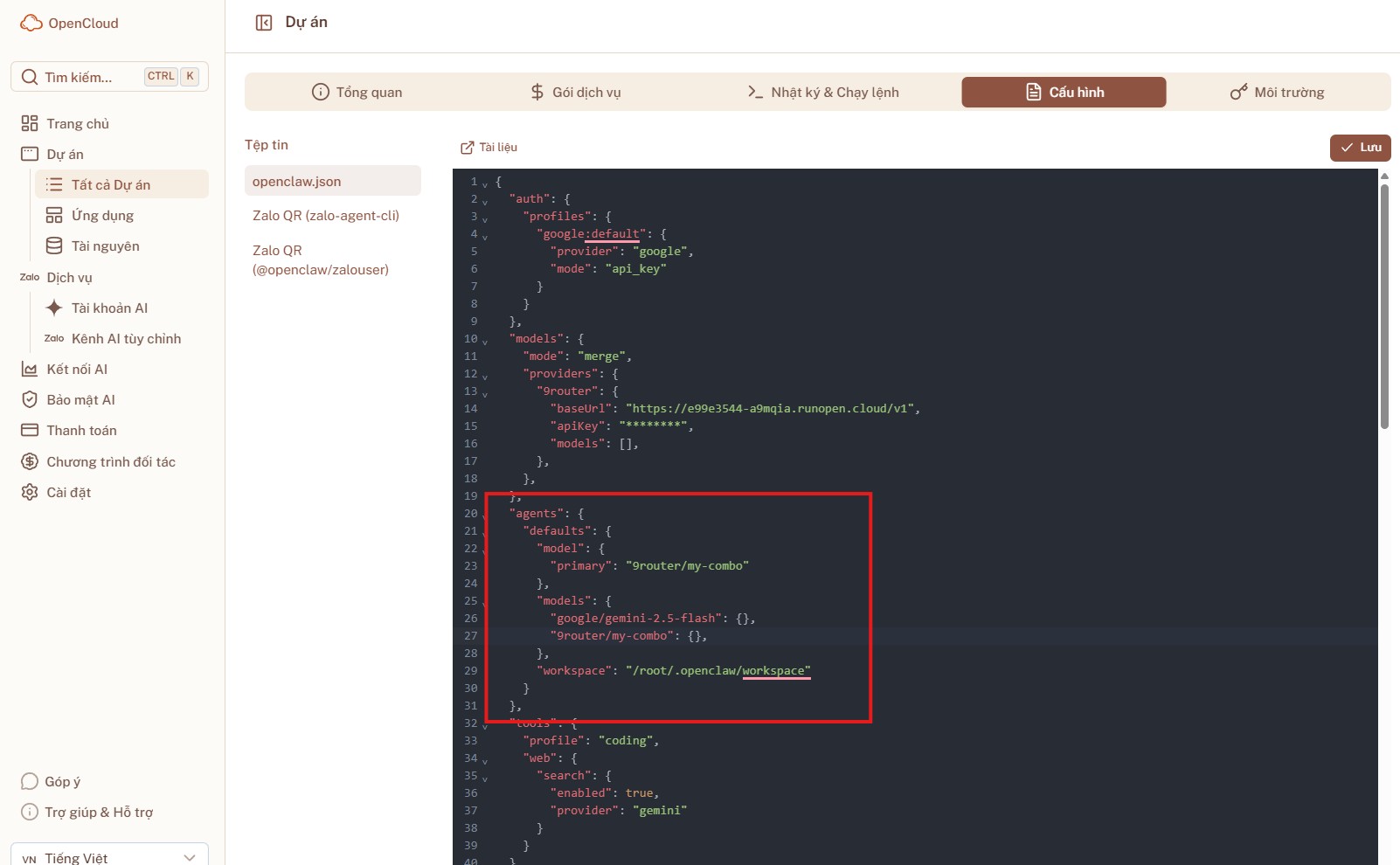The width and height of the screenshot is (1400, 865).
Task: Select Zalo QR (zalo-agent-cli) file
Action: point(326,216)
